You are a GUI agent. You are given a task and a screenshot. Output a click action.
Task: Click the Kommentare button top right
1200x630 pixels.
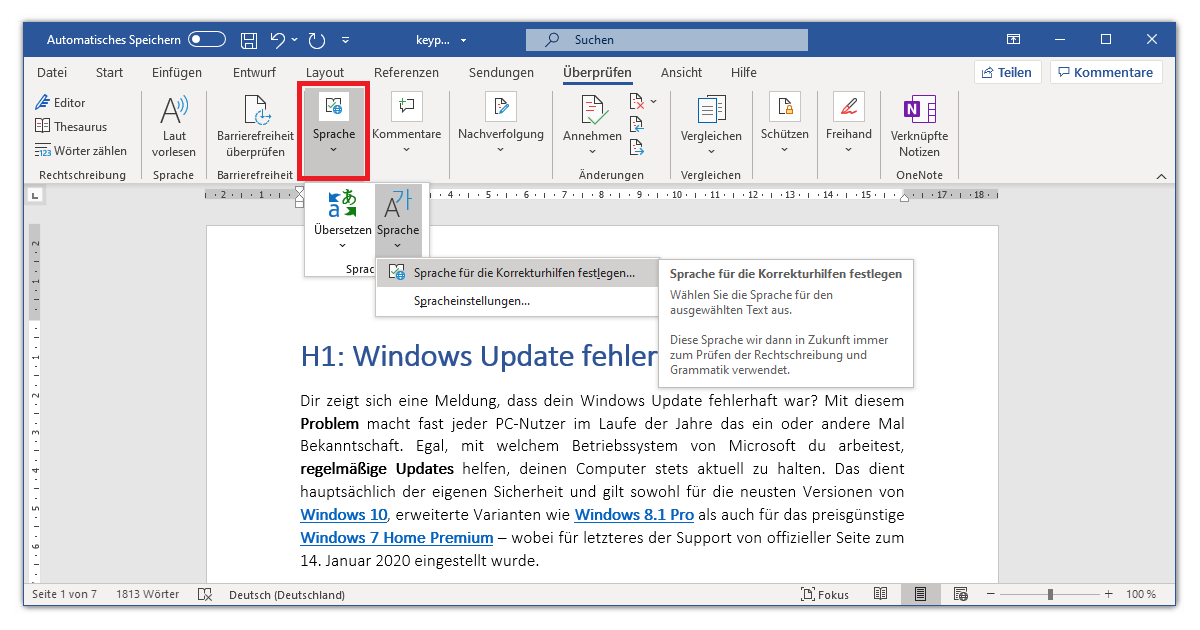pos(1107,72)
